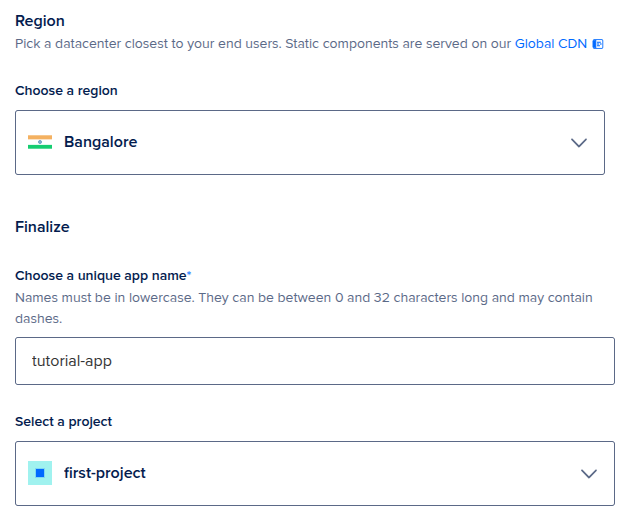626x518 pixels.
Task: Focus the tutorial-app name field
Action: 315,361
